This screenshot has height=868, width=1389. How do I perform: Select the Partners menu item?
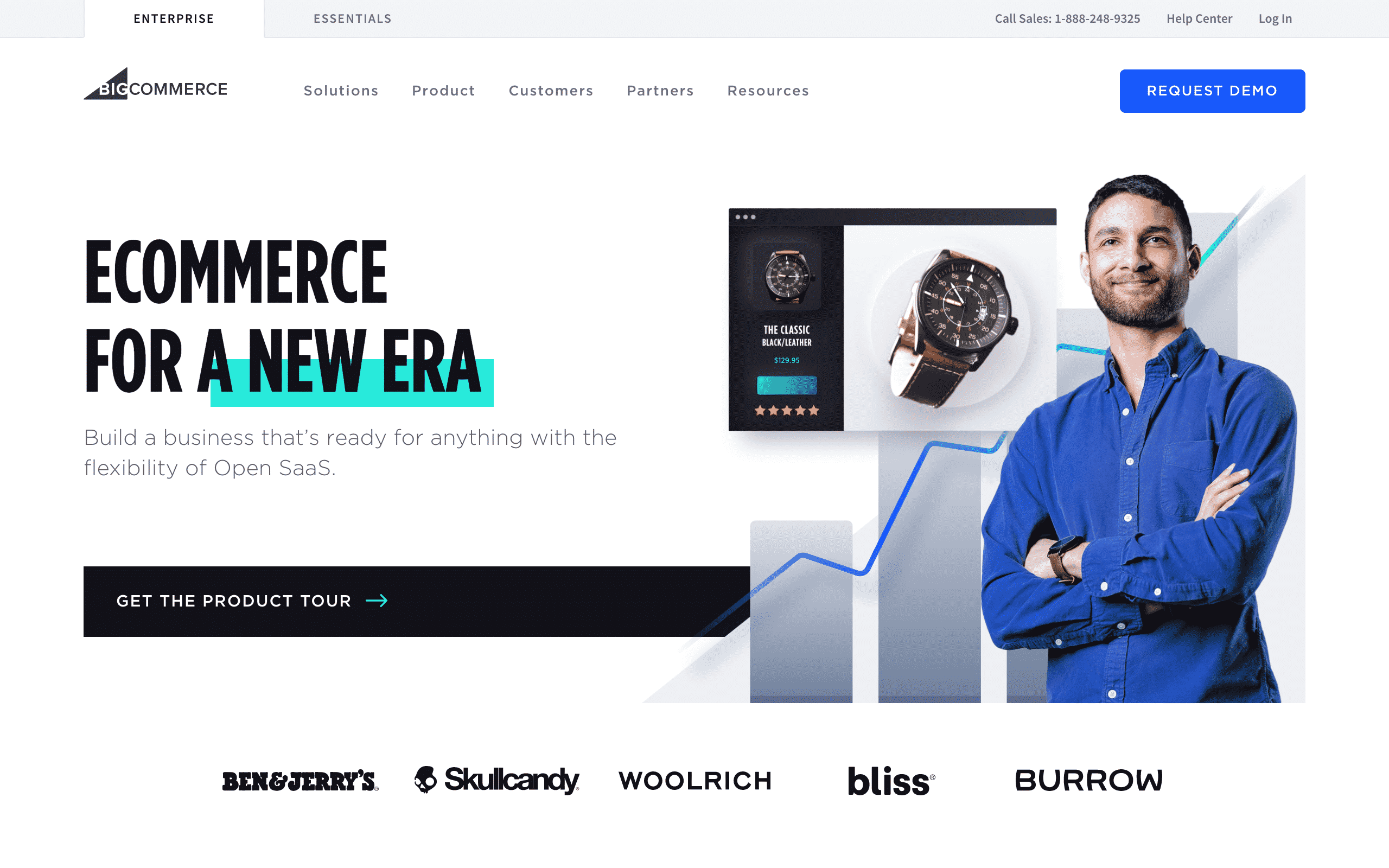pos(660,90)
